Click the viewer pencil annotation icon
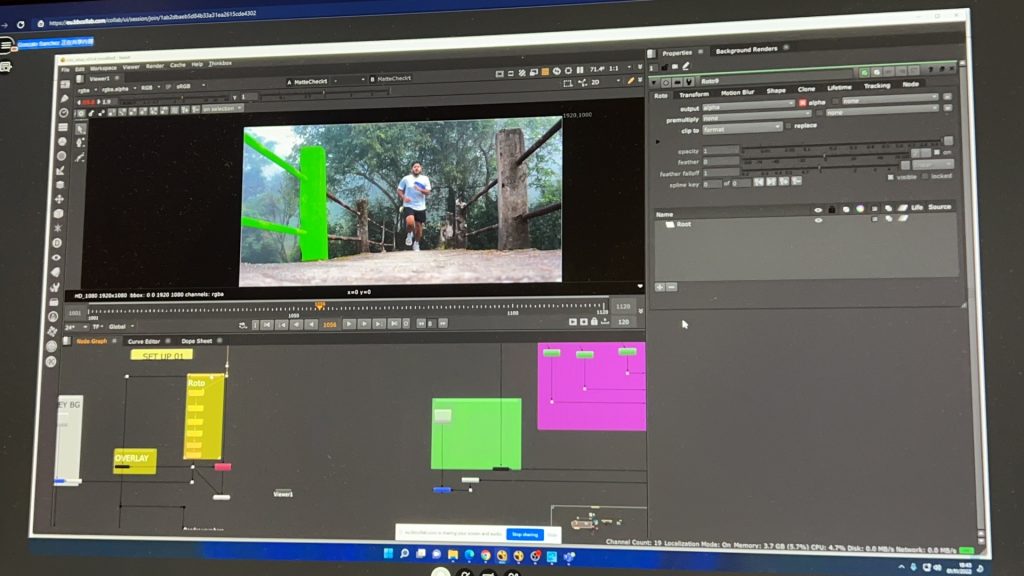Image resolution: width=1024 pixels, height=576 pixels. pos(630,81)
